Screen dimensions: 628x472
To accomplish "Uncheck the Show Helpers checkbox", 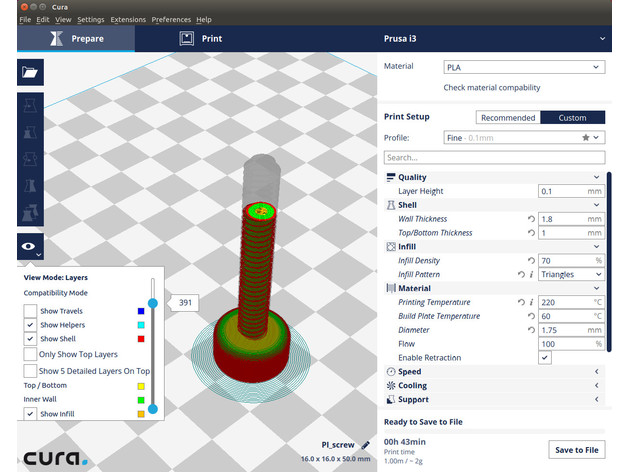I will pyautogui.click(x=30, y=325).
